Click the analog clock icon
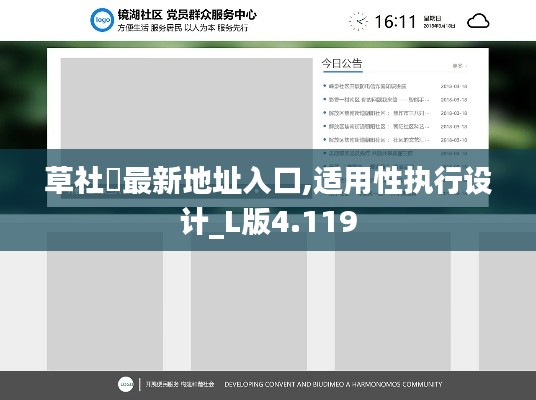Viewport: 536px width, 400px height. coord(358,21)
